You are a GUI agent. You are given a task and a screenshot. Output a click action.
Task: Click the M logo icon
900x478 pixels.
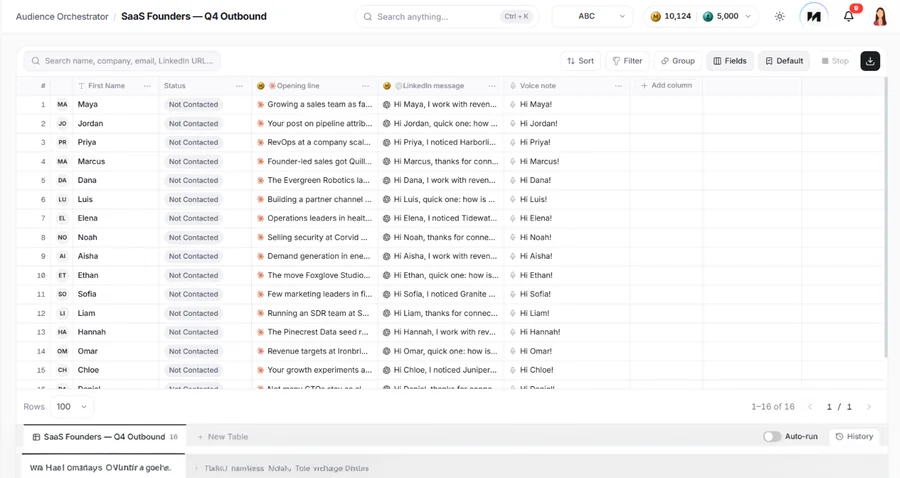[x=814, y=17]
